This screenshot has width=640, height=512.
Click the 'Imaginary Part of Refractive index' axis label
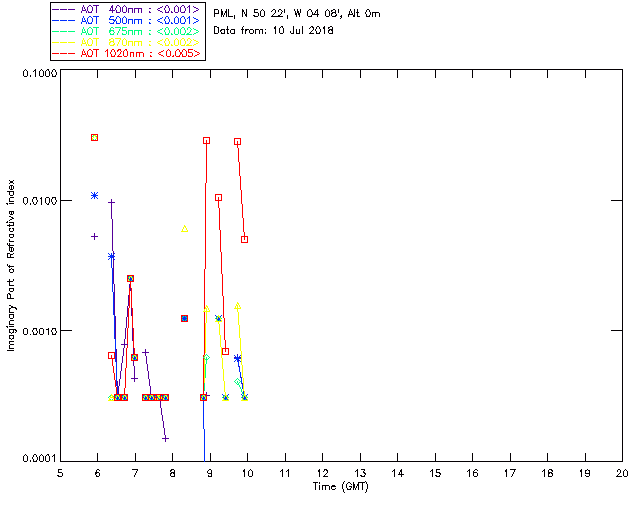(x=11, y=265)
